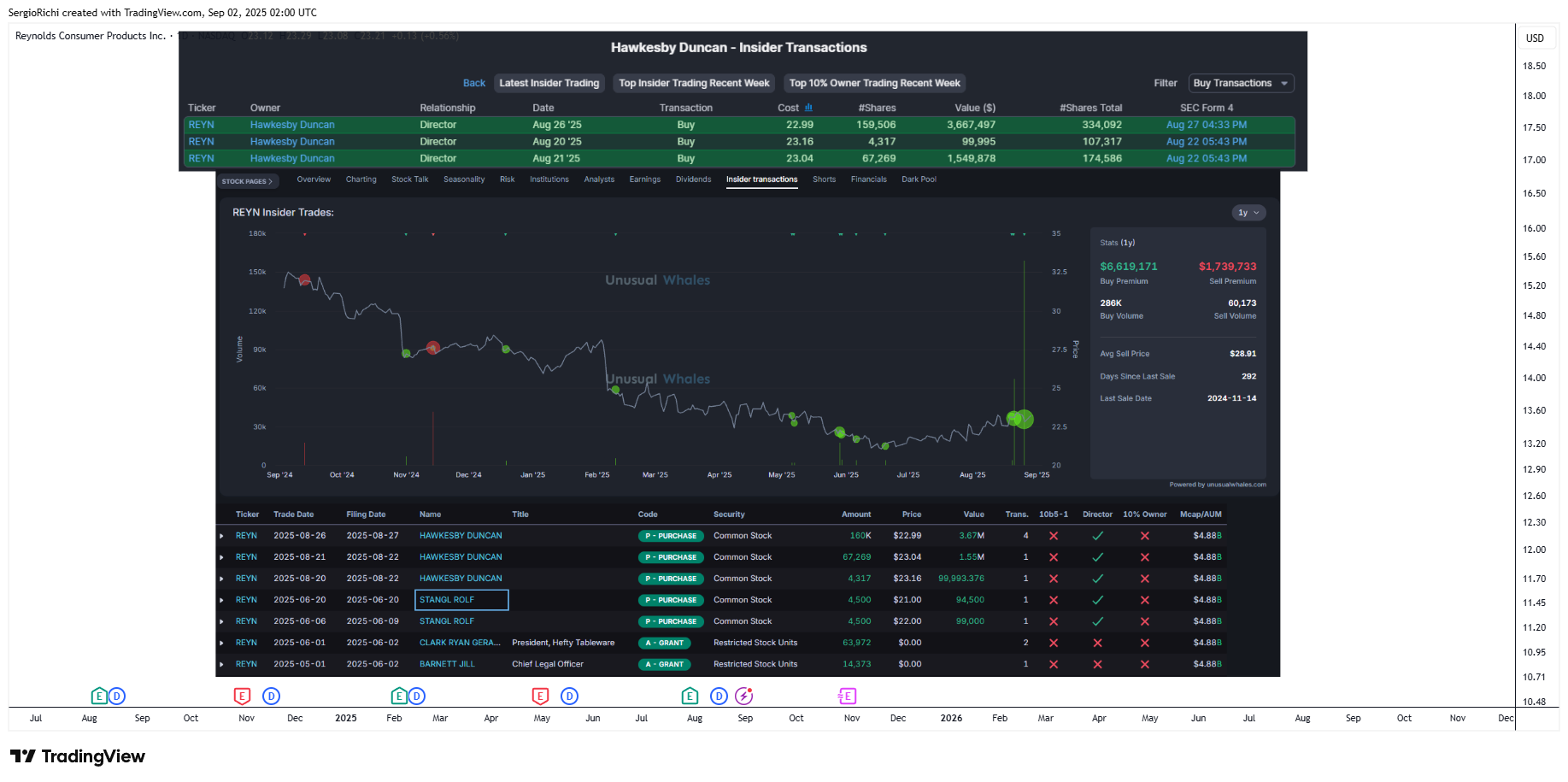1568x782 pixels.
Task: Open the red earnings marker at May 2025
Action: (x=540, y=697)
